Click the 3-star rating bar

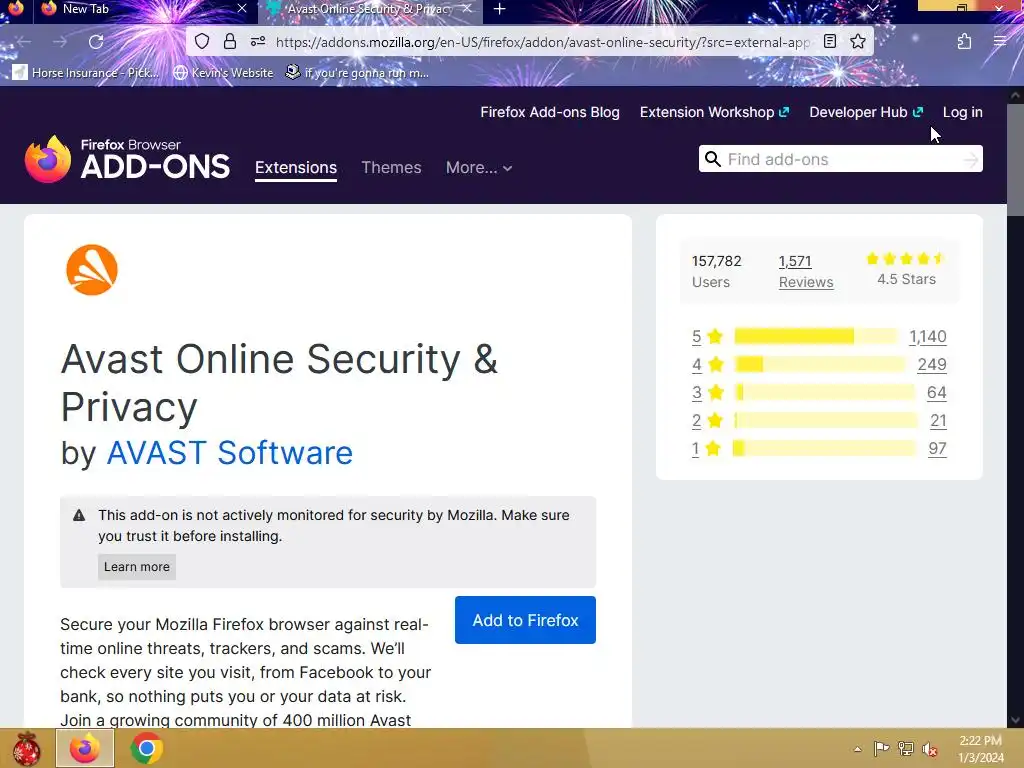pyautogui.click(x=825, y=392)
